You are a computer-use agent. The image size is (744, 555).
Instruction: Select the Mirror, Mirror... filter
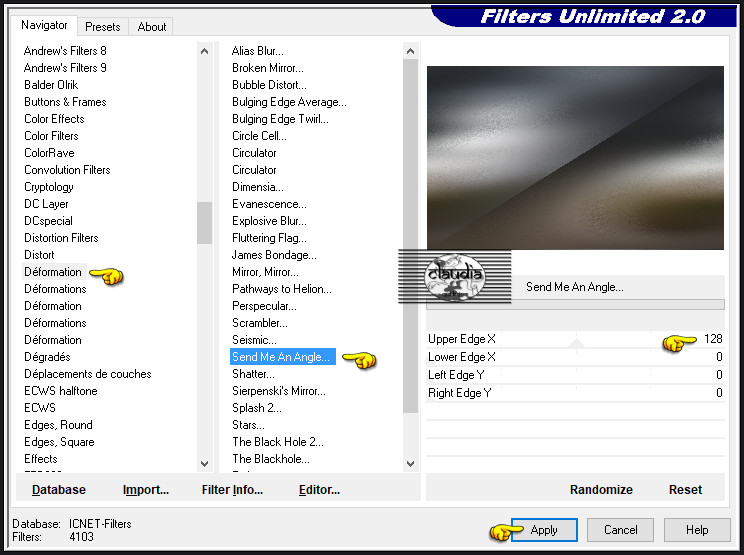pyautogui.click(x=265, y=272)
